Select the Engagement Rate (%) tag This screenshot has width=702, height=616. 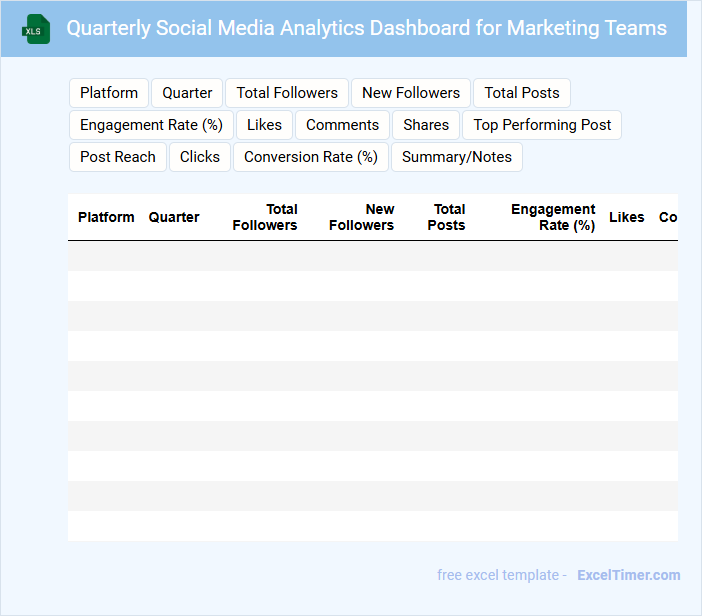point(151,125)
